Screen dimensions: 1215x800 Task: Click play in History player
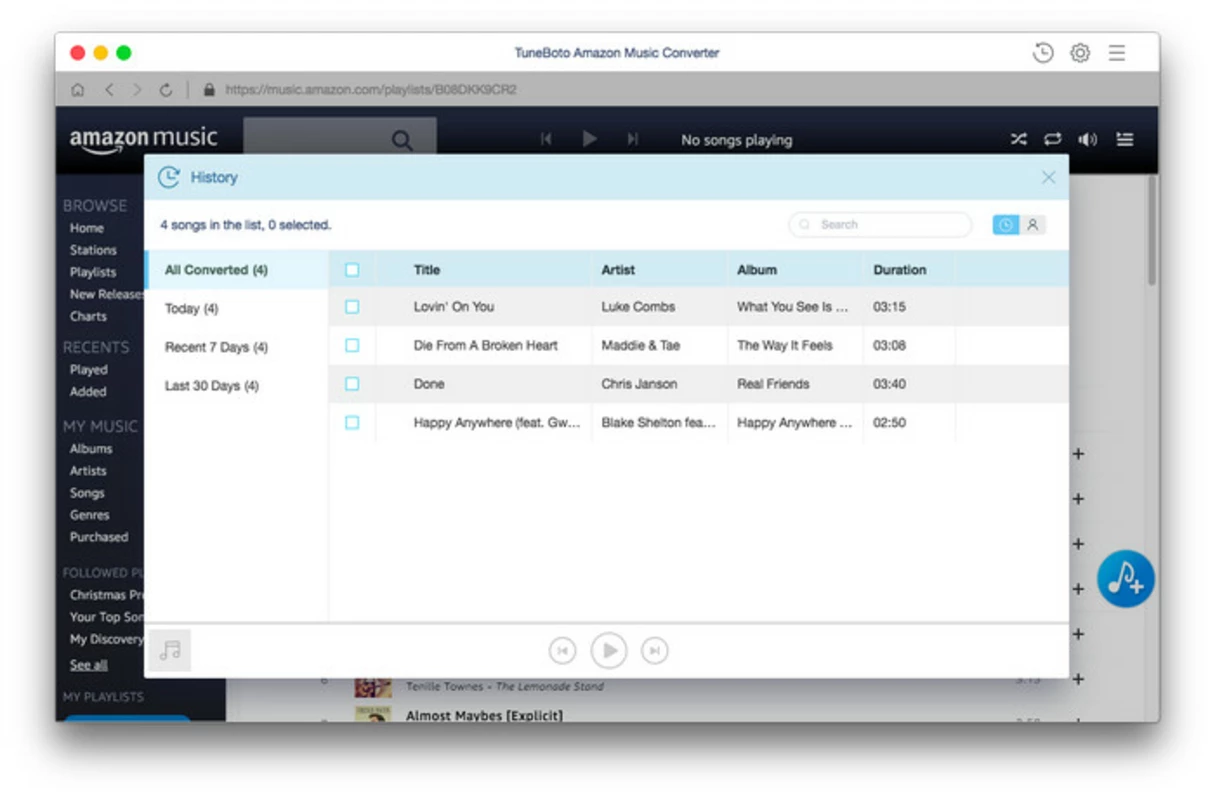[x=609, y=651]
